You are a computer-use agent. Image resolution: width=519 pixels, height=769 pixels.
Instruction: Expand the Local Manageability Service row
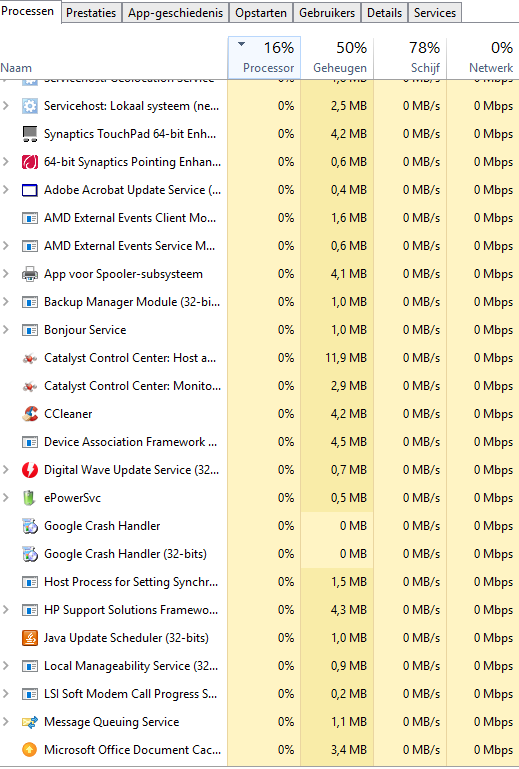[x=6, y=665]
